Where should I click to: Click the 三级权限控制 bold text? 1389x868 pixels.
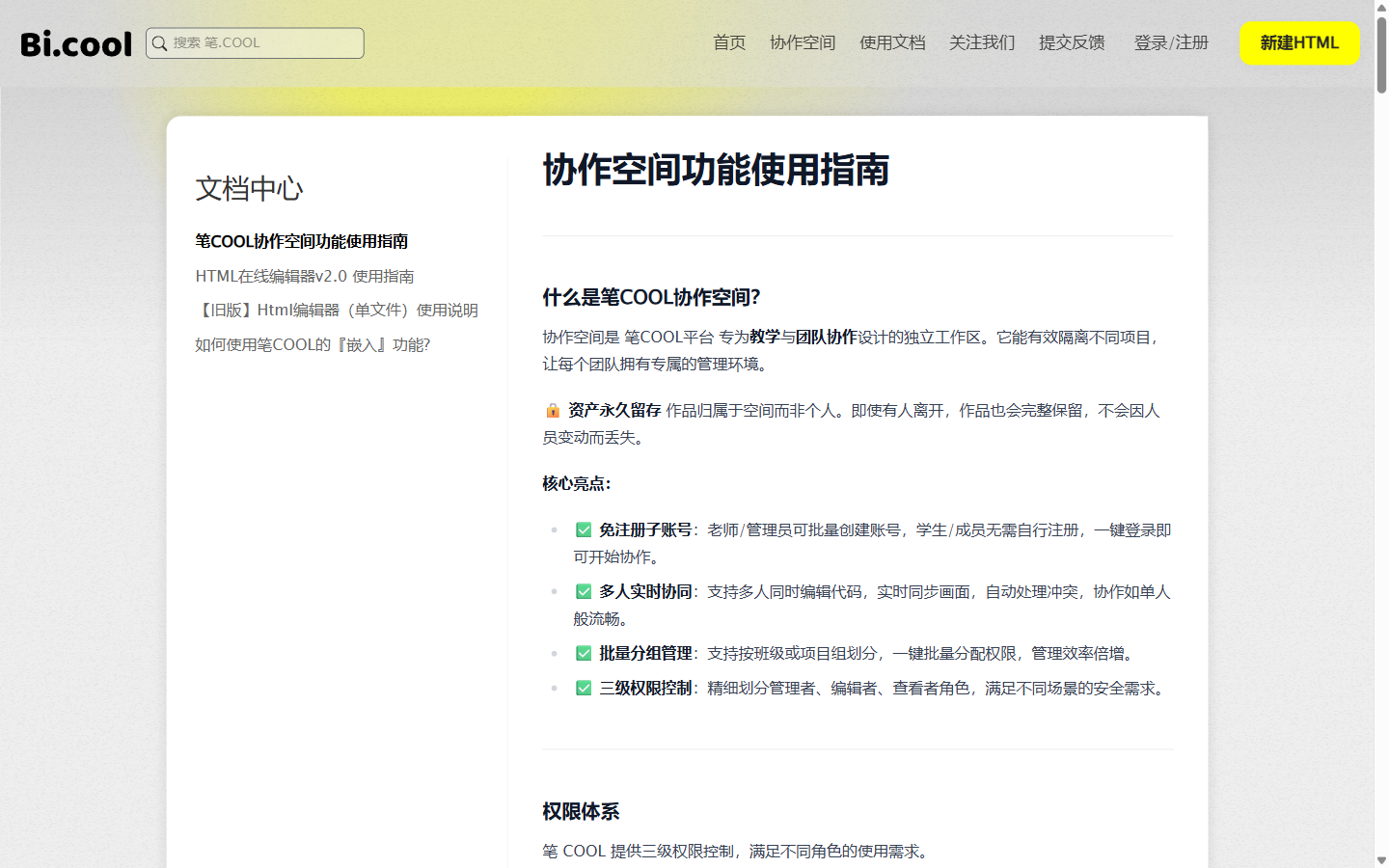(x=645, y=689)
